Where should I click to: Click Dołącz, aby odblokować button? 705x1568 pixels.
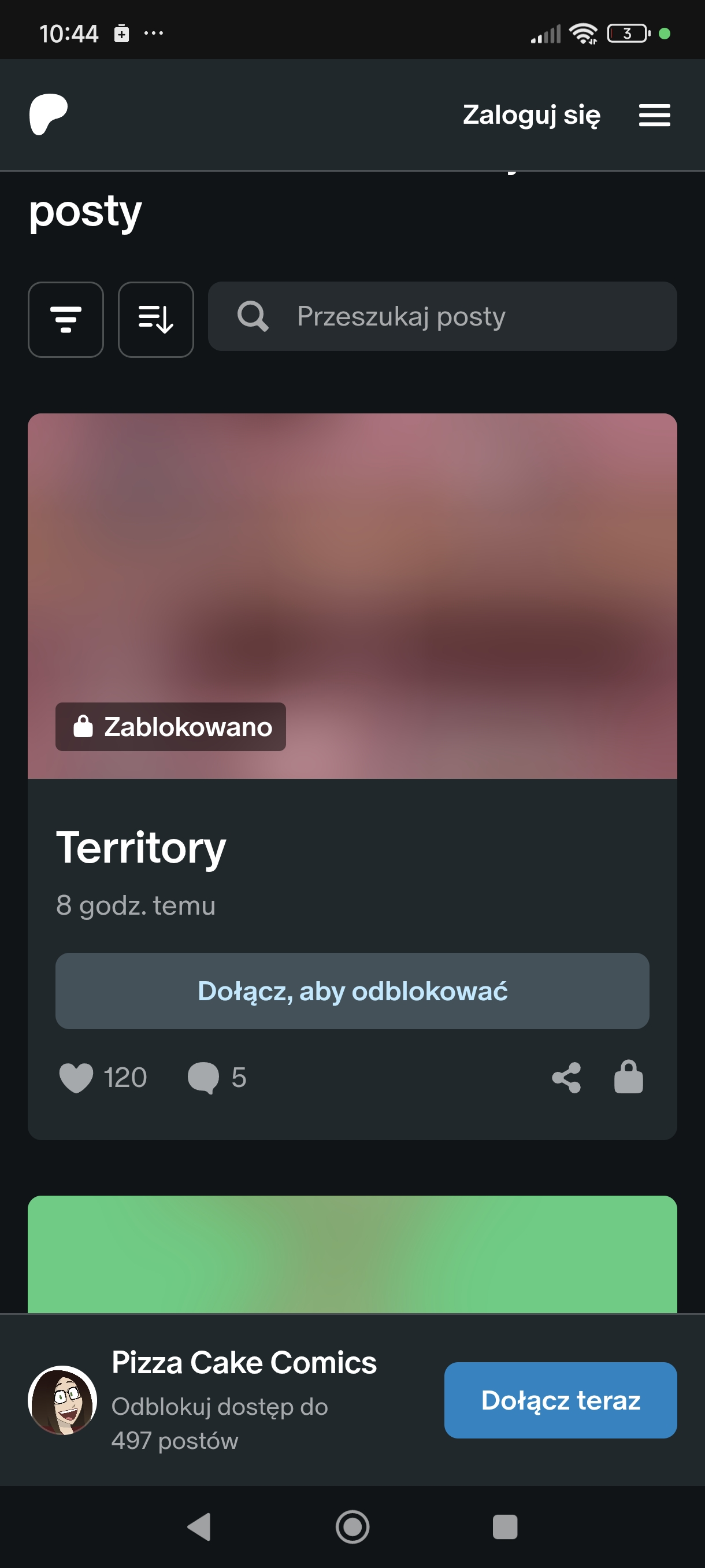click(x=352, y=991)
